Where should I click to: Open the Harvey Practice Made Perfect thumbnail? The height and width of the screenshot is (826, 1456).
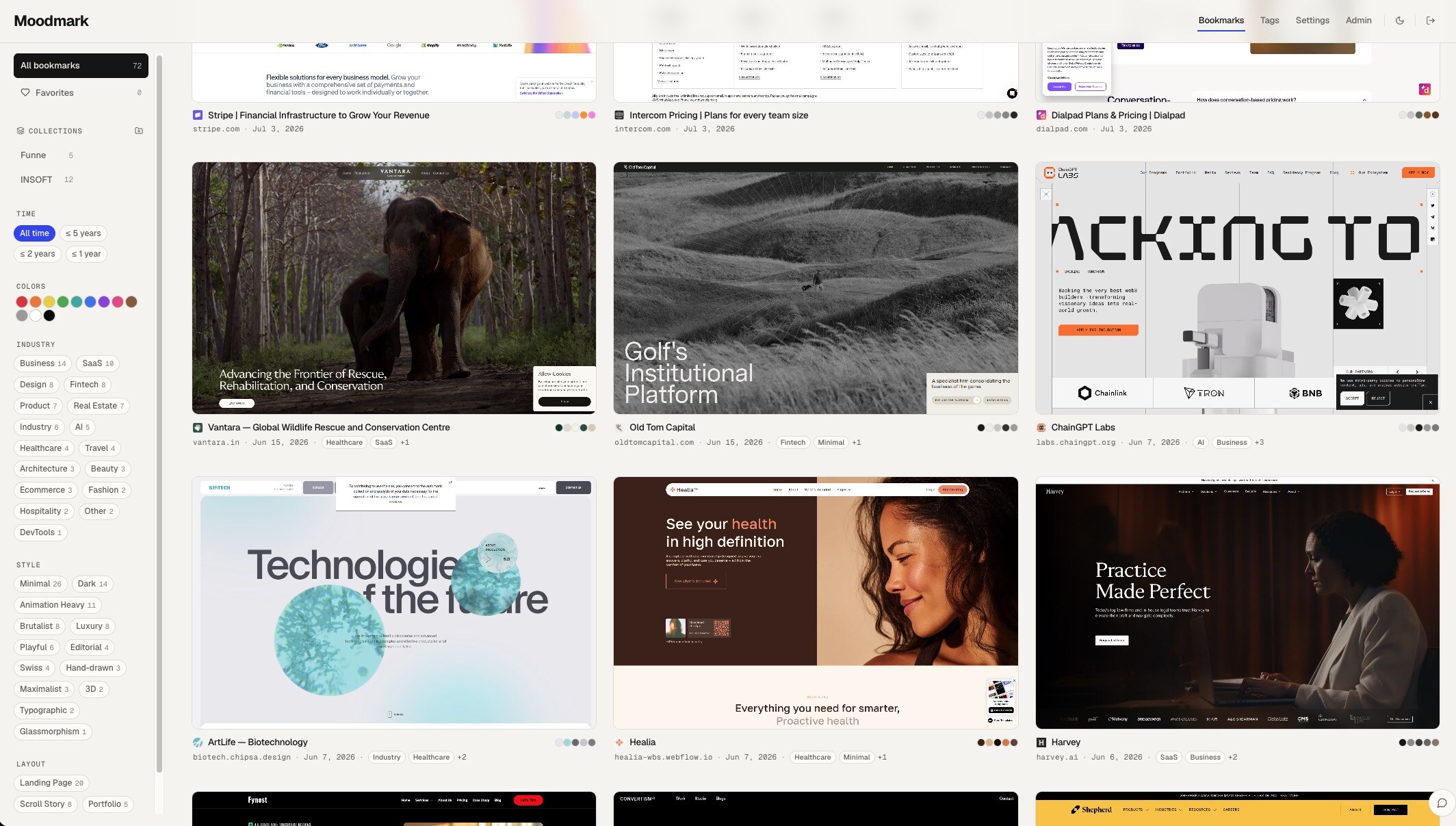[1237, 603]
